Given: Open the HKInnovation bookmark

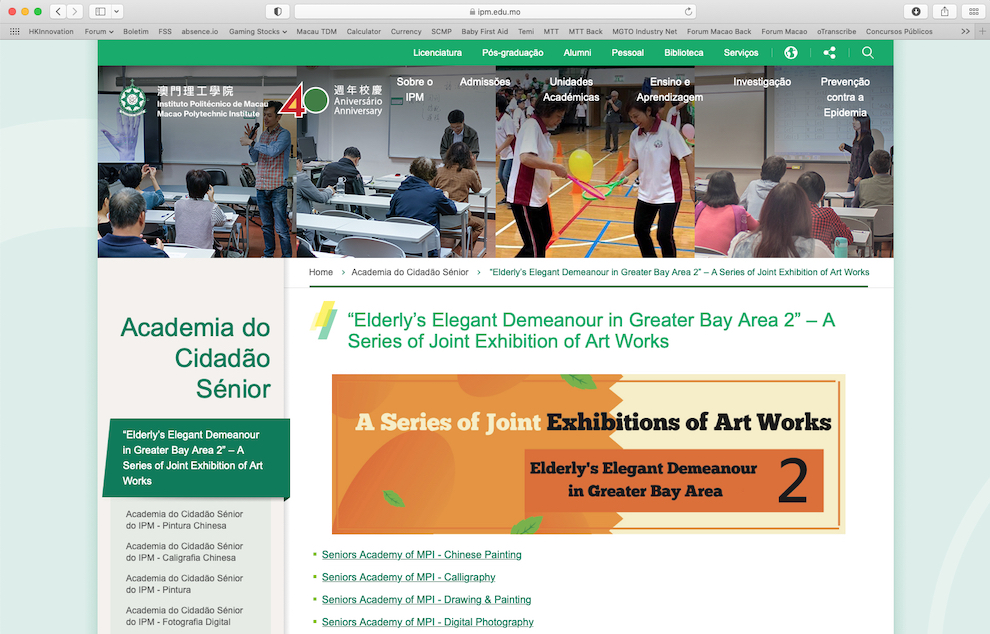Looking at the screenshot, I should coord(51,32).
